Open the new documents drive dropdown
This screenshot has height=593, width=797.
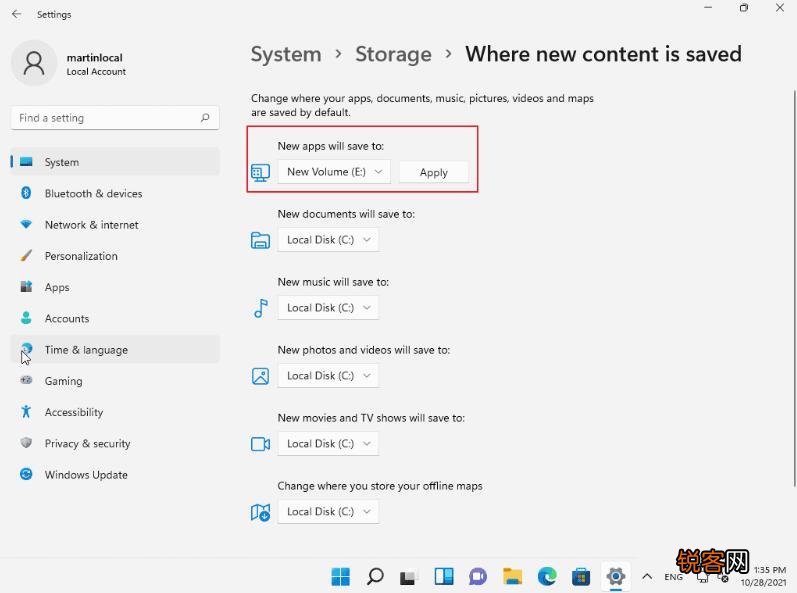click(x=328, y=240)
